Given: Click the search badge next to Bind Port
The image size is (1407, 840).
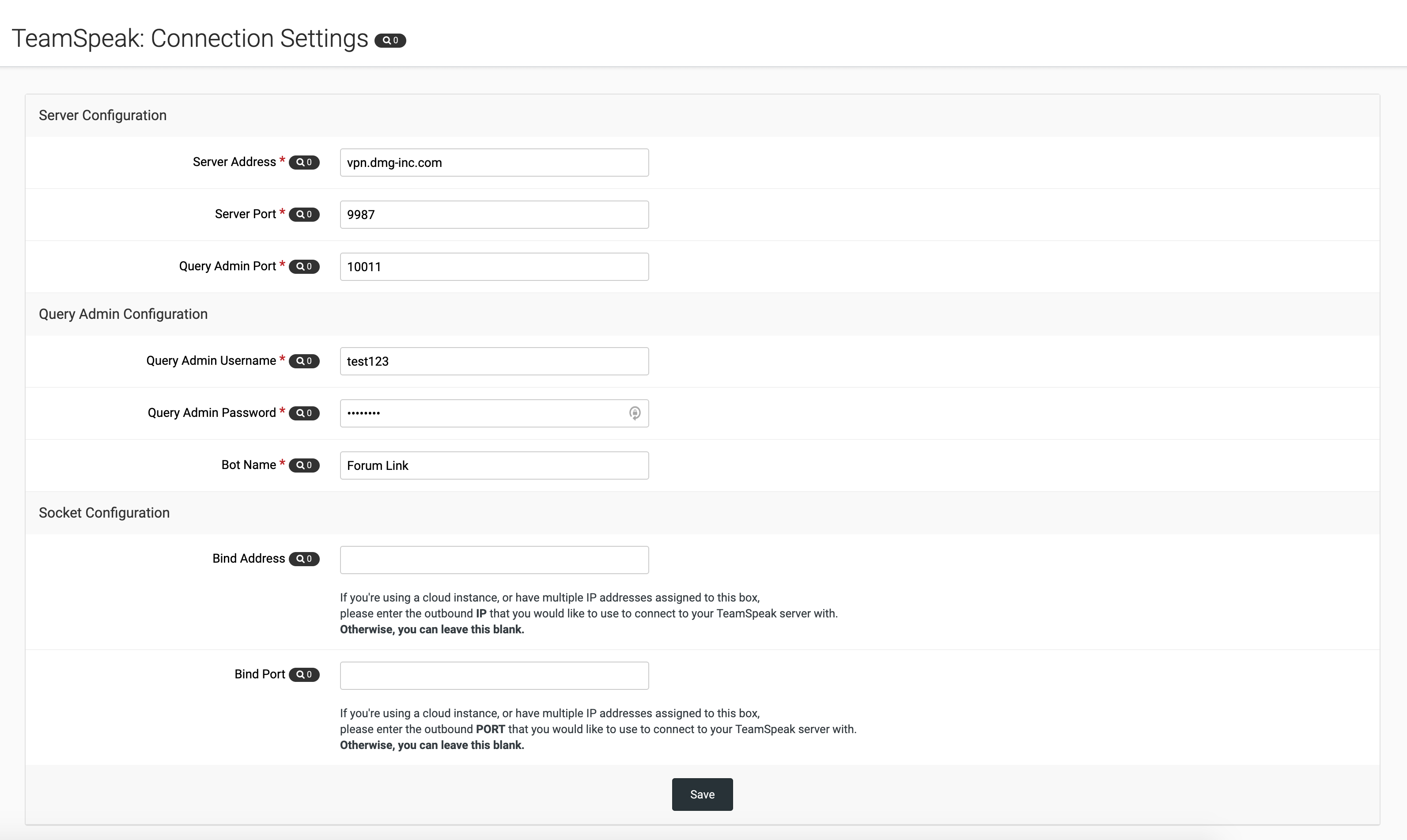Looking at the screenshot, I should 304,675.
